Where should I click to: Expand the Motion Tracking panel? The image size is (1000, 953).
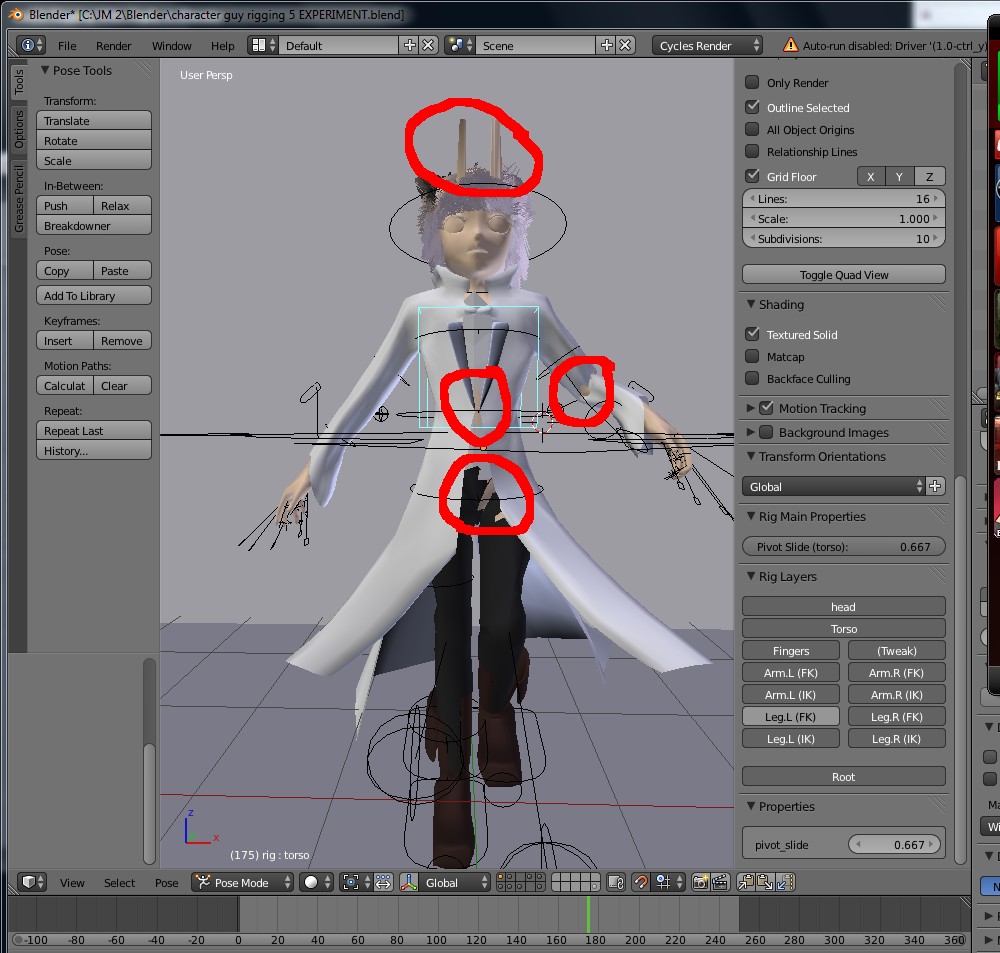pyautogui.click(x=751, y=408)
